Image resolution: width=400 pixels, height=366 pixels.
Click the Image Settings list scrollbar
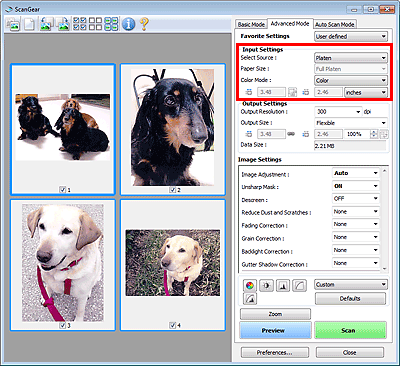pos(385,219)
